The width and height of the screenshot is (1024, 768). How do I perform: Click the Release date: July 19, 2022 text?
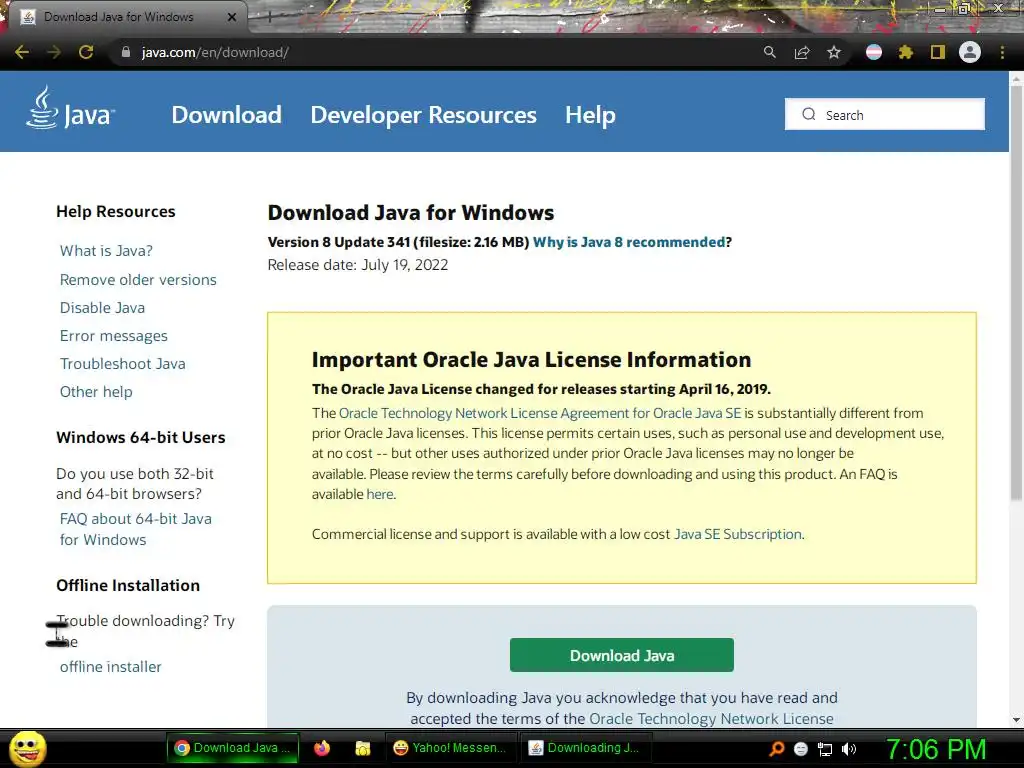point(358,265)
